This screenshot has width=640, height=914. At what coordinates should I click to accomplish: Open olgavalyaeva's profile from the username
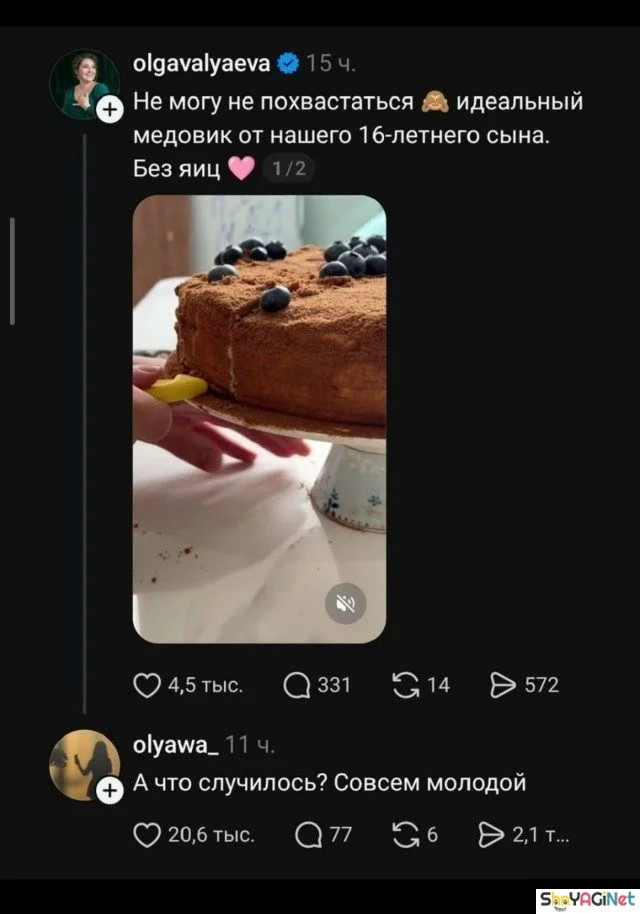(x=202, y=63)
